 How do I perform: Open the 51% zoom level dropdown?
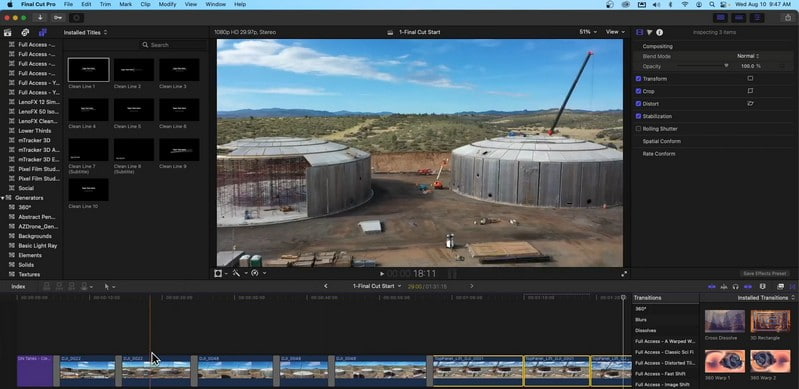[588, 32]
